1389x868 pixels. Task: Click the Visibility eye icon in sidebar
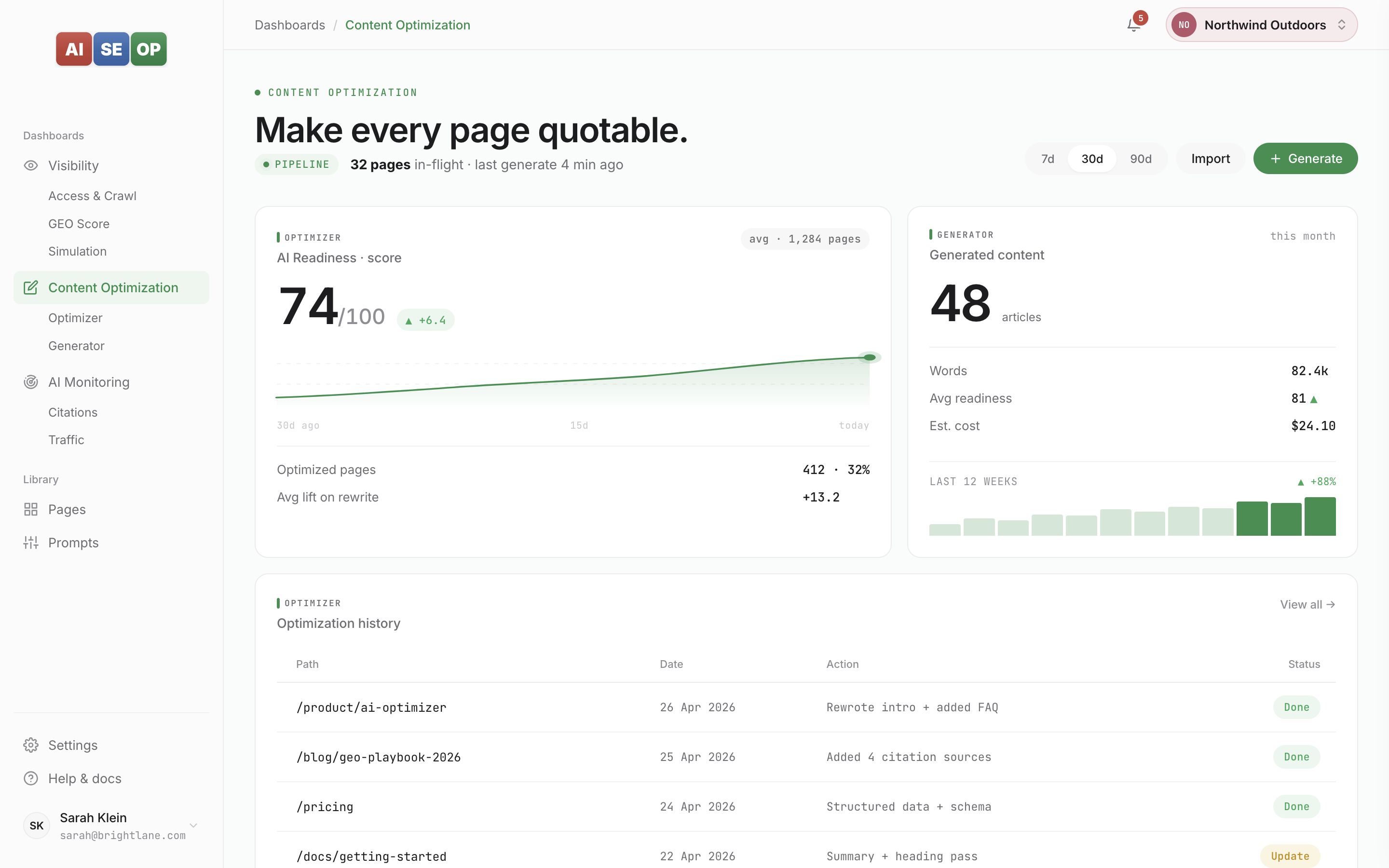[31, 165]
